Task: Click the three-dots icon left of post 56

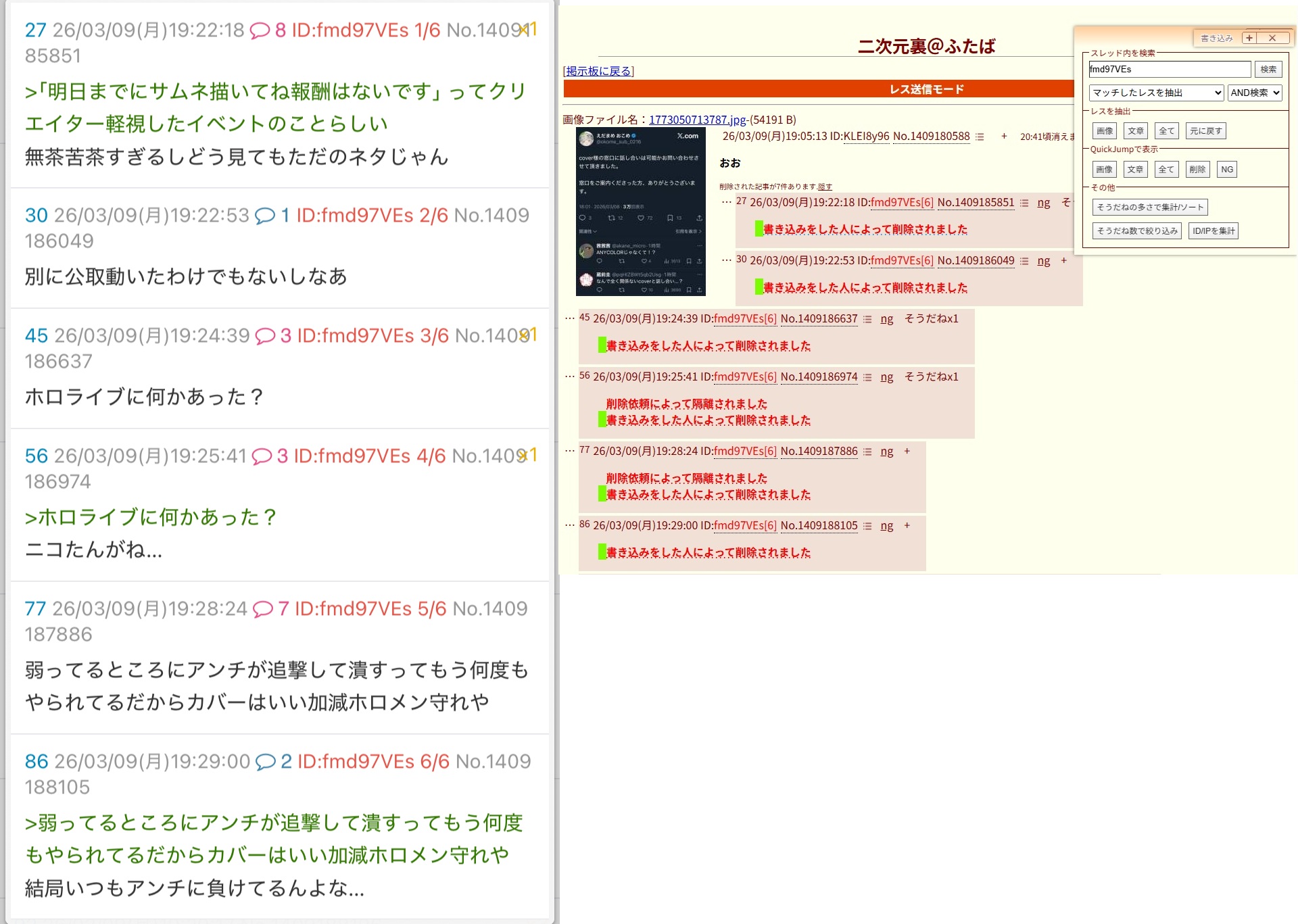Action: pos(570,376)
